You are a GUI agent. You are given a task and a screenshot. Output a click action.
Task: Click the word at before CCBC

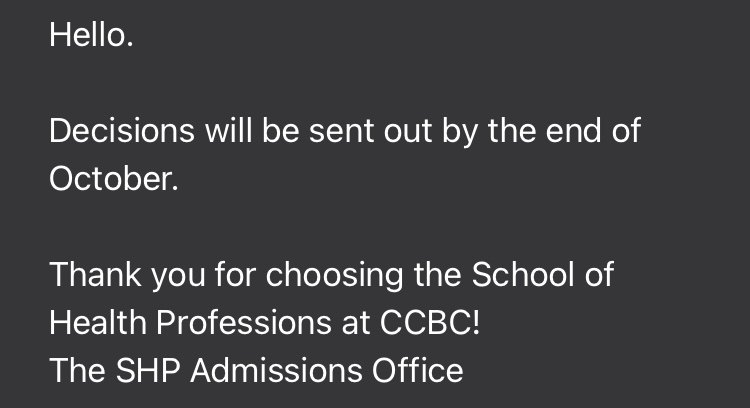tap(355, 322)
